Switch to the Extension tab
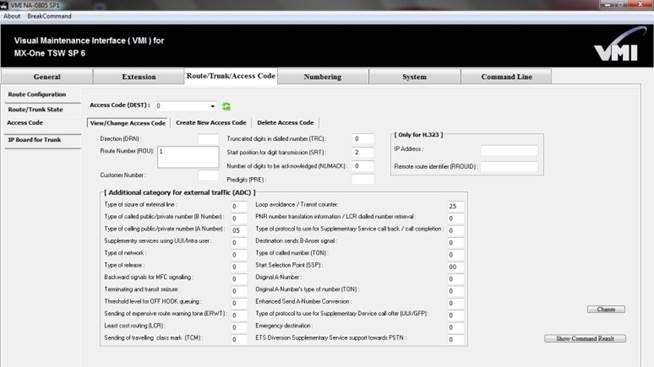The height and width of the screenshot is (367, 654). pyautogui.click(x=138, y=77)
